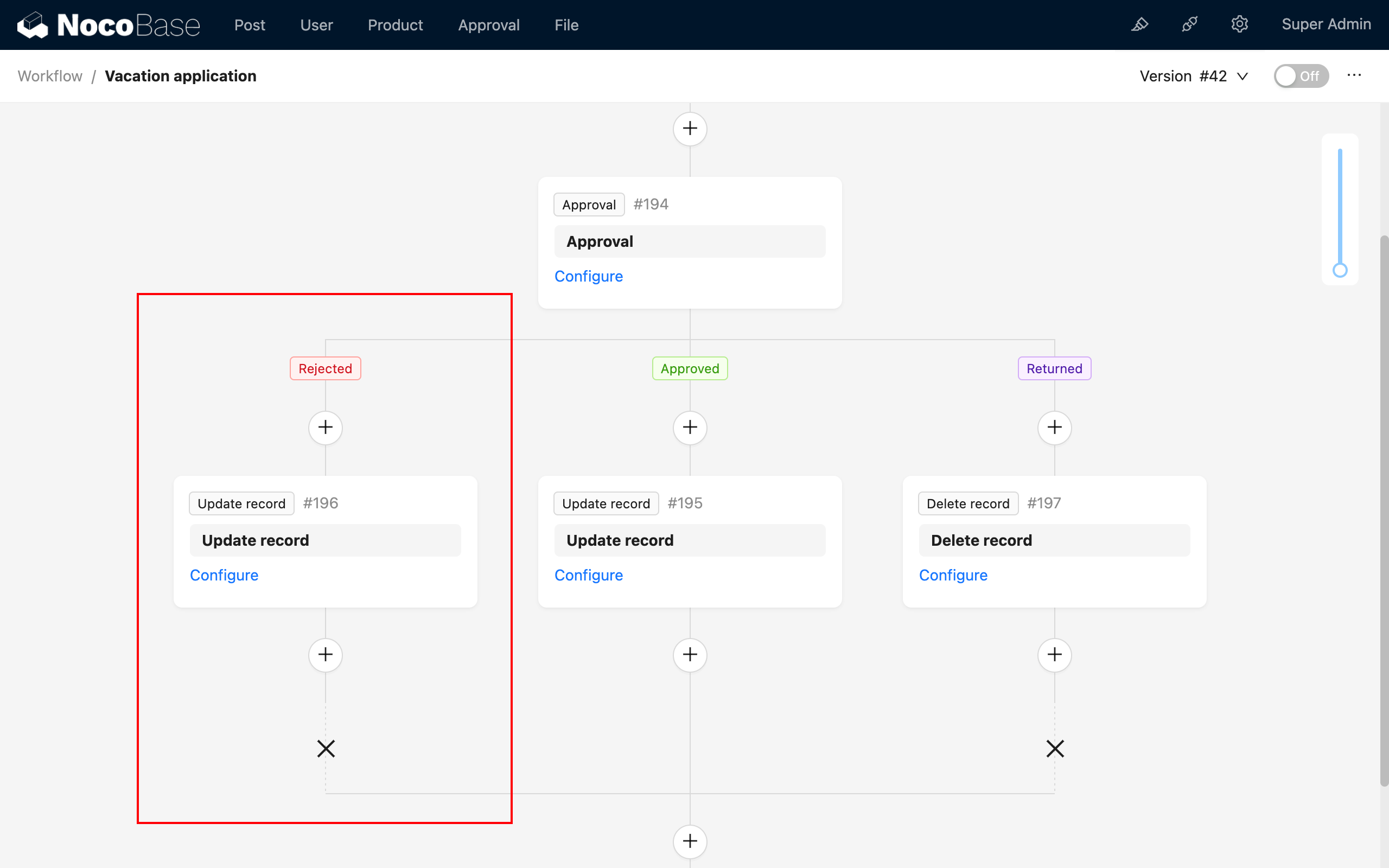The image size is (1389, 868).
Task: Add a node below Delete record #197
Action: 1054,655
